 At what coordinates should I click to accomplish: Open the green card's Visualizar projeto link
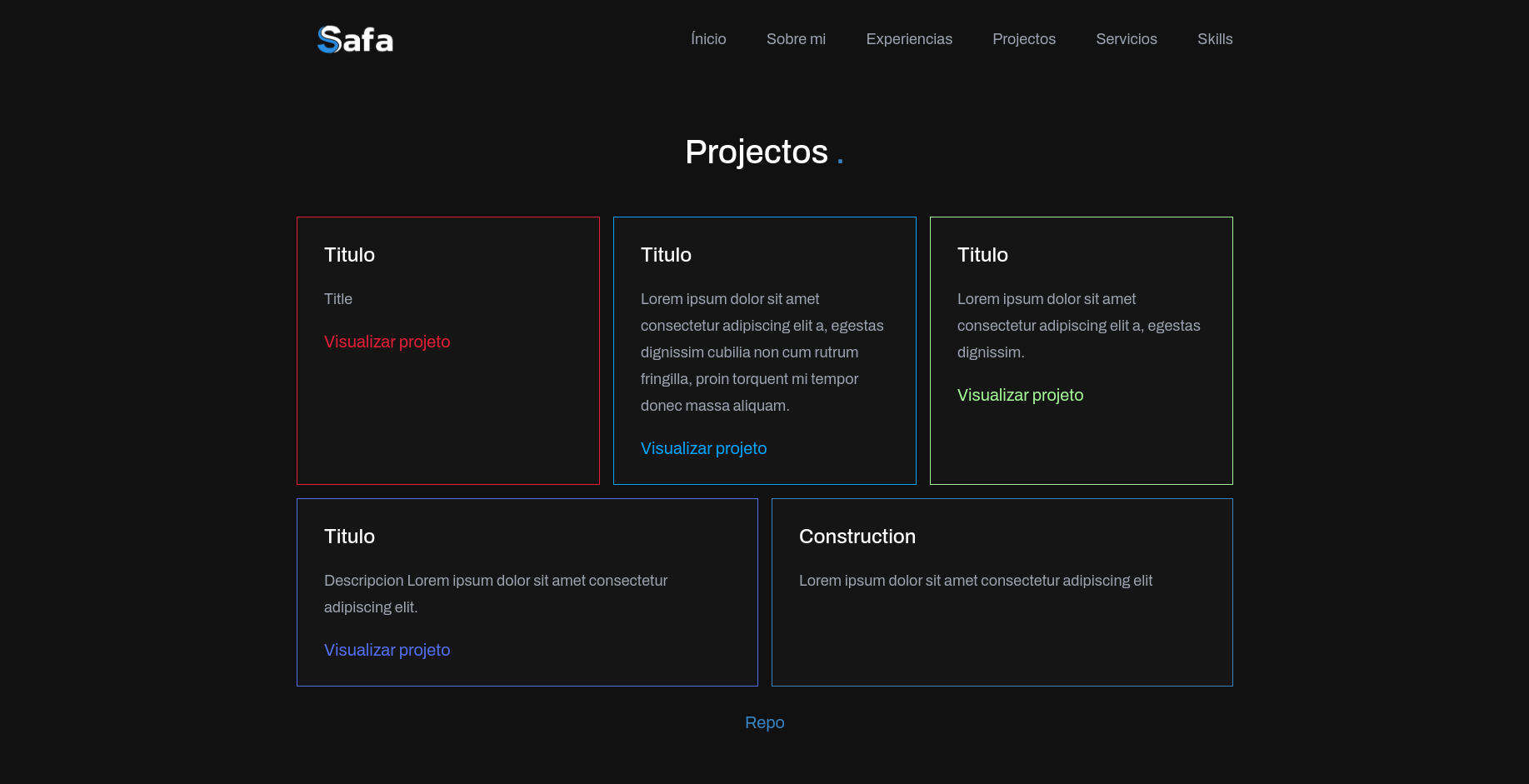(1020, 395)
